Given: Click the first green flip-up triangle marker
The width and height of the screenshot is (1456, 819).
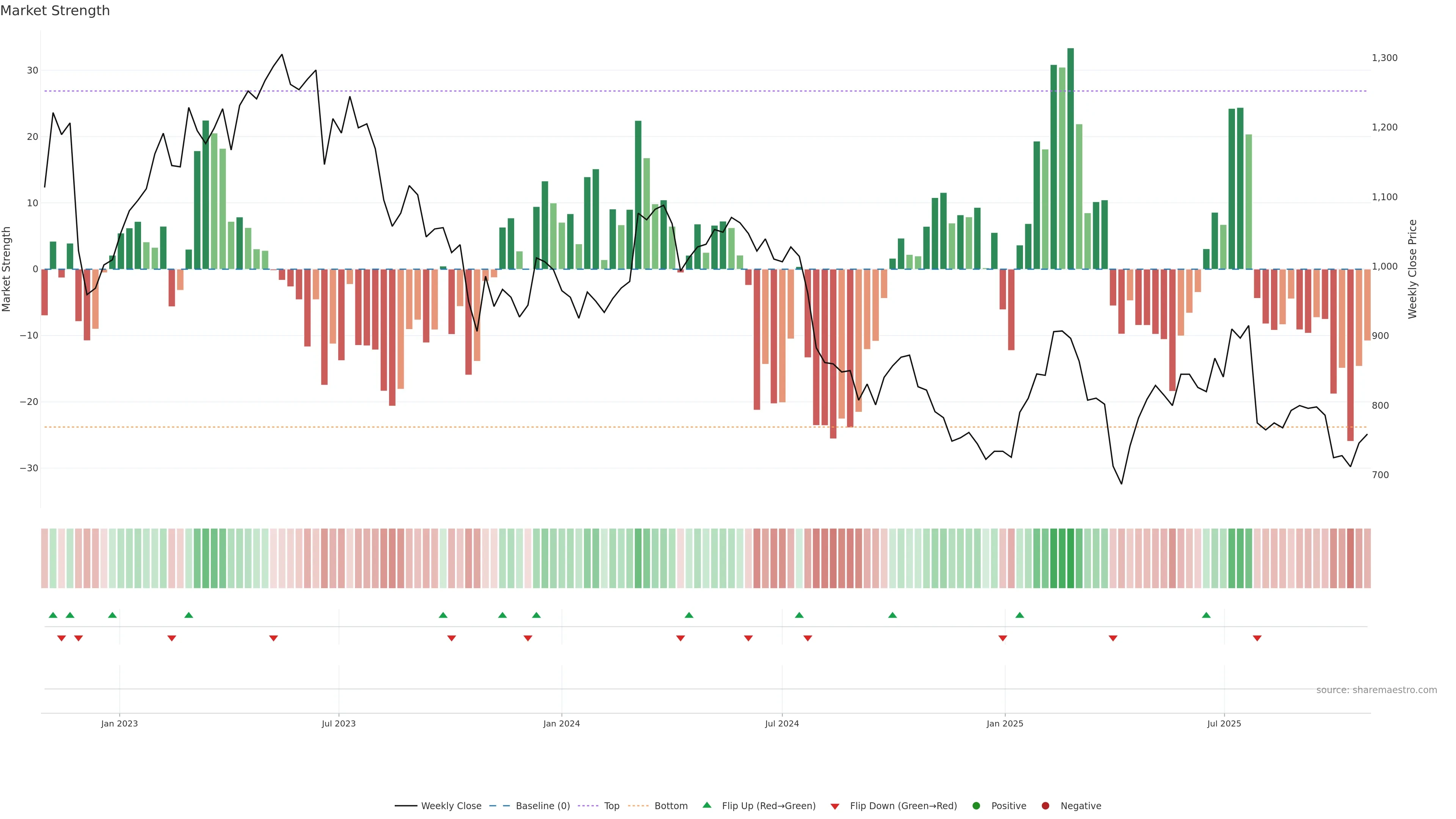Looking at the screenshot, I should click(53, 615).
